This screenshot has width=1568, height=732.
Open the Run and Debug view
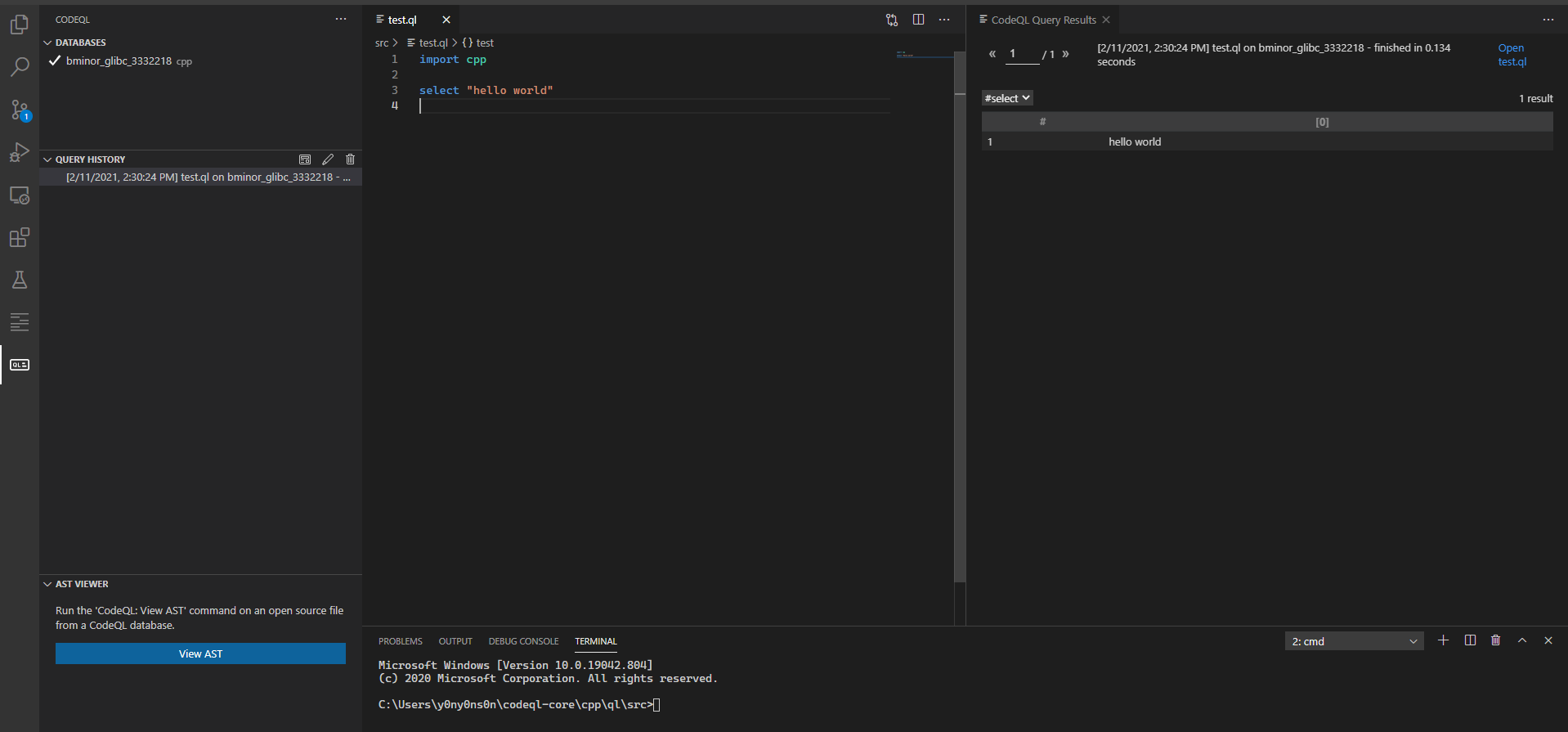click(x=20, y=153)
